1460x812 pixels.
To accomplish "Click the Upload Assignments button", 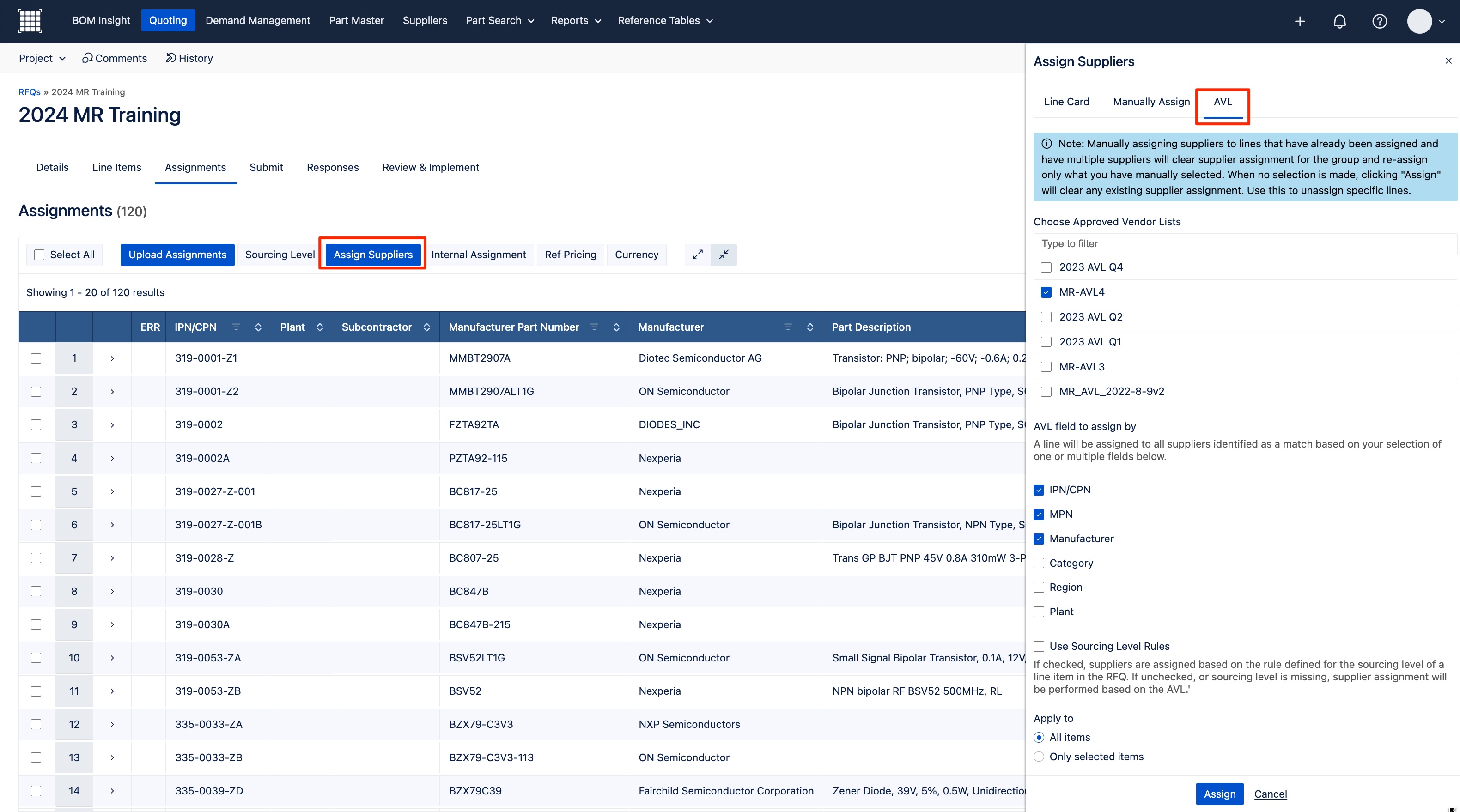I will pyautogui.click(x=177, y=255).
